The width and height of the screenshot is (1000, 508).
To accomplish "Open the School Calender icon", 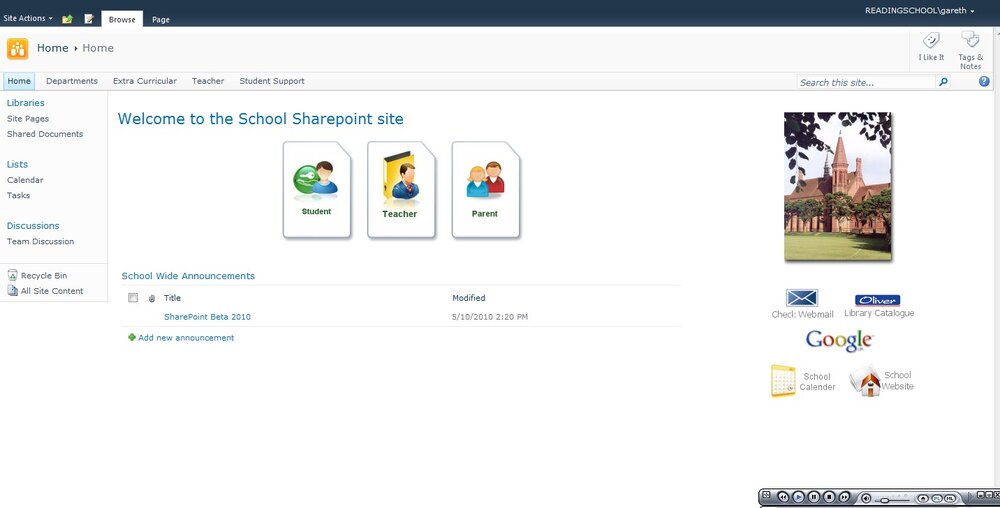I will point(783,381).
